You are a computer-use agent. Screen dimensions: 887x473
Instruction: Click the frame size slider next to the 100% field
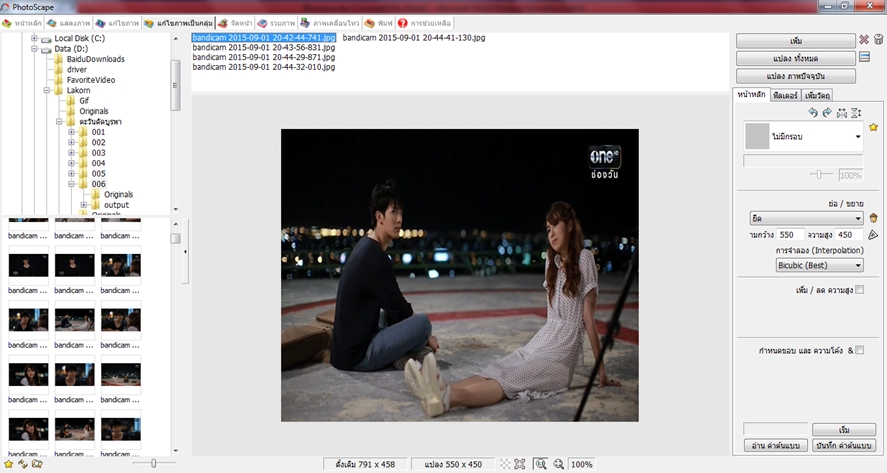[x=819, y=175]
